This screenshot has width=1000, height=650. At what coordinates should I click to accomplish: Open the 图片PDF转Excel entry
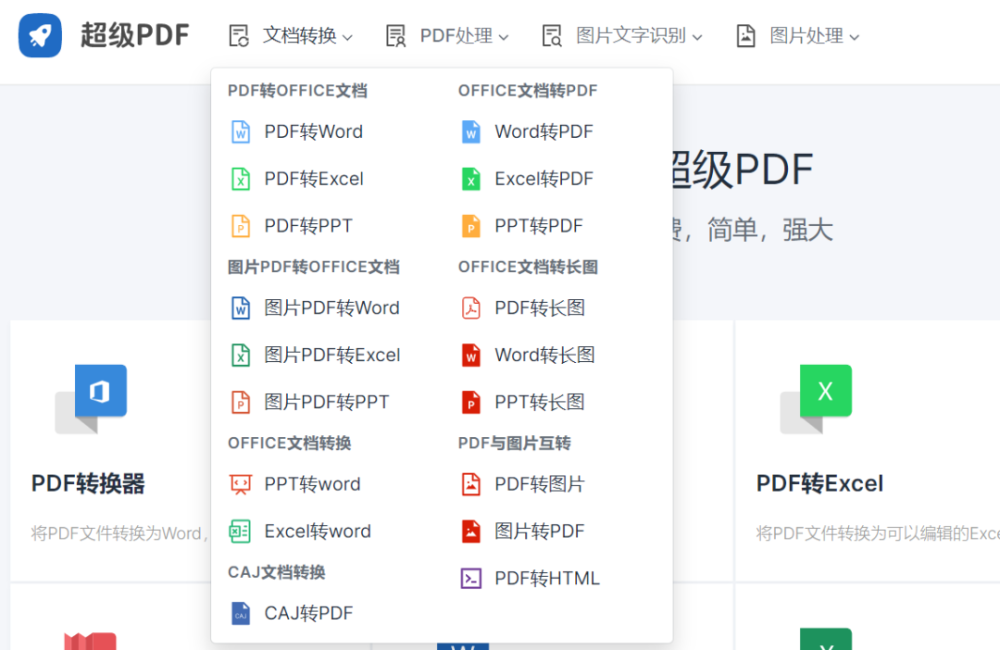tap(332, 355)
